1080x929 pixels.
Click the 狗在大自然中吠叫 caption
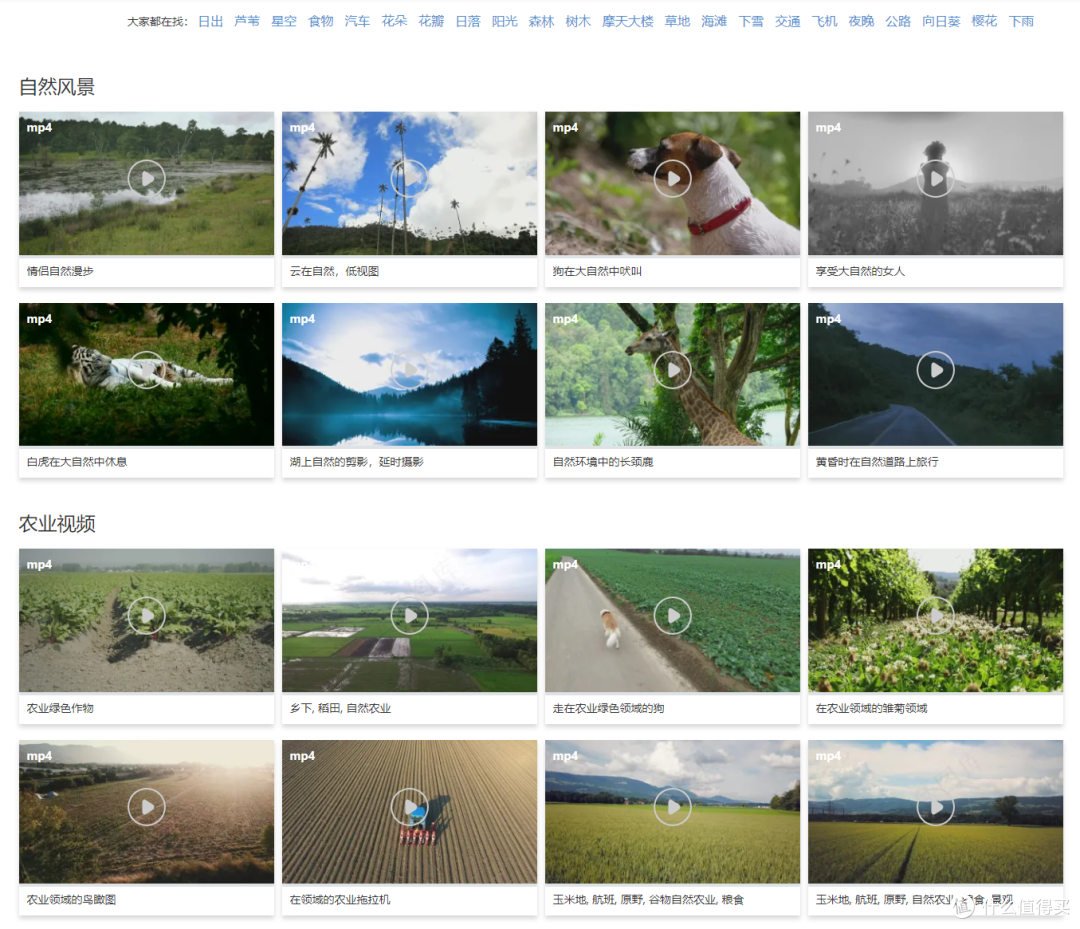(597, 271)
